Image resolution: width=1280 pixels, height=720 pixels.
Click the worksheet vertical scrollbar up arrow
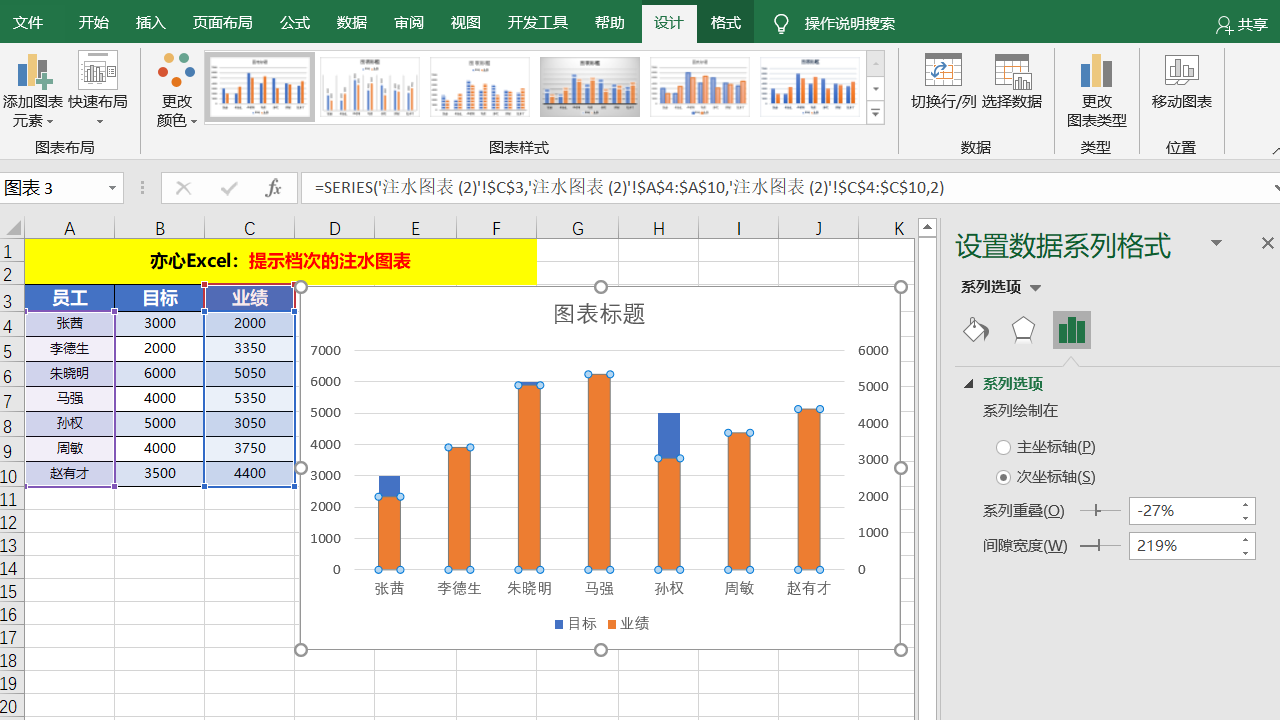pos(927,227)
